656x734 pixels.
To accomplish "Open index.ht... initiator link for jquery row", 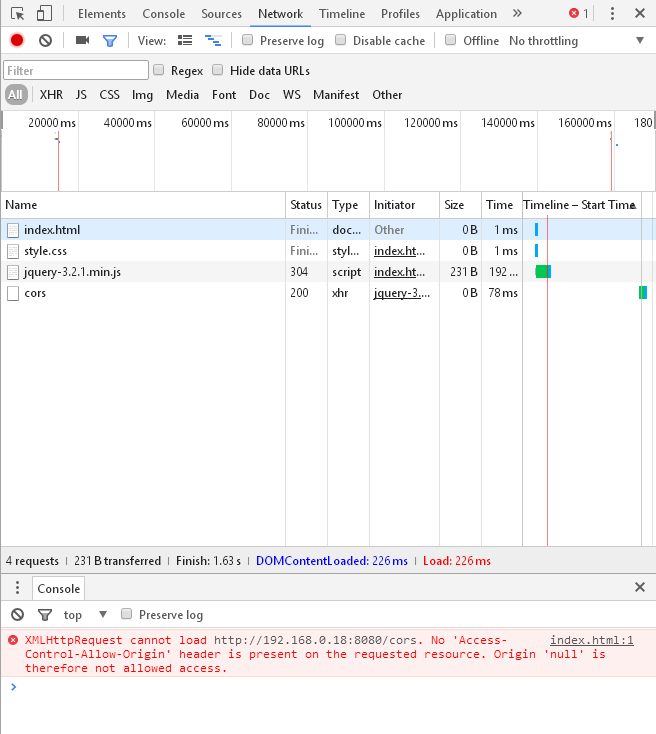I will (399, 272).
